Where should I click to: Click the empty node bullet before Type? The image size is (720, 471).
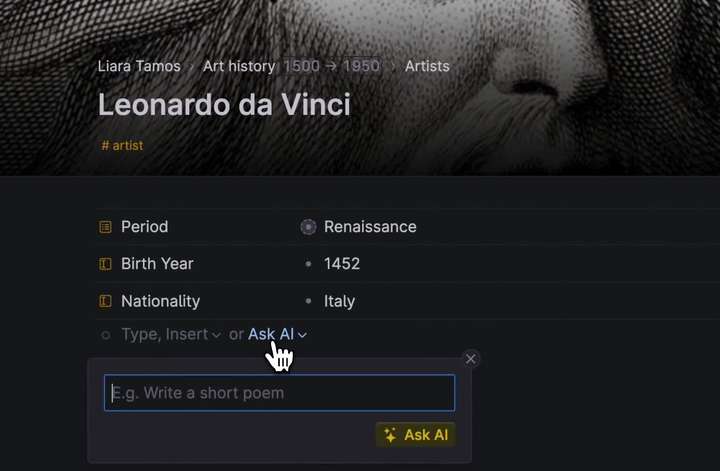(x=105, y=335)
